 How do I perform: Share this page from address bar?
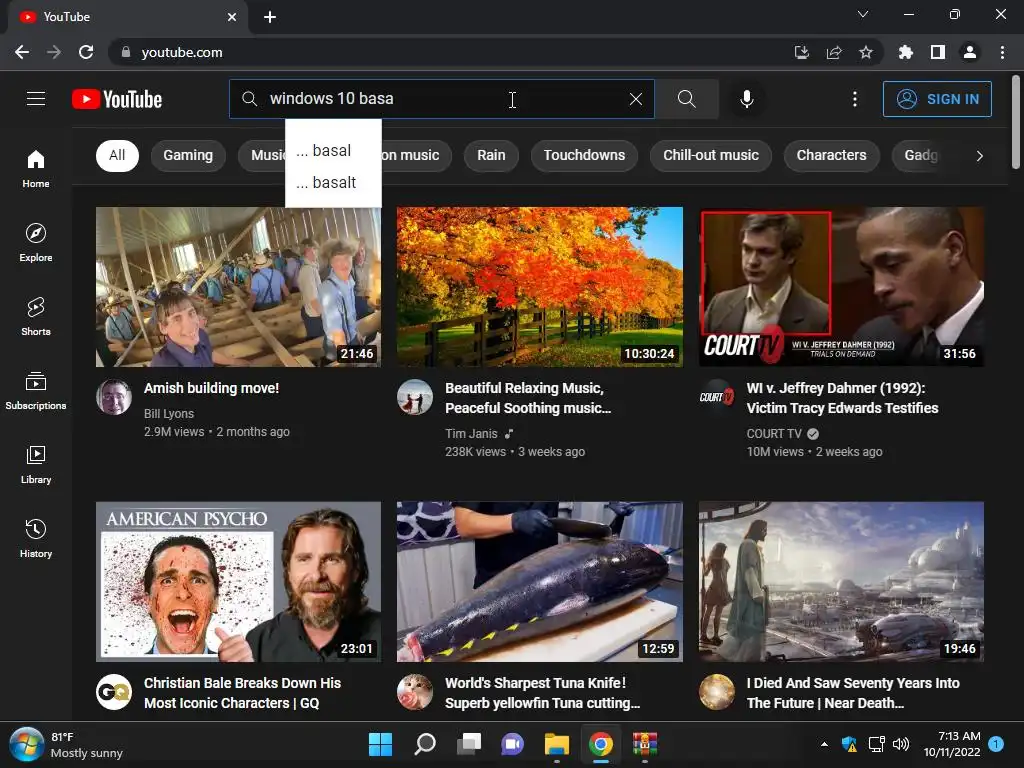(834, 52)
